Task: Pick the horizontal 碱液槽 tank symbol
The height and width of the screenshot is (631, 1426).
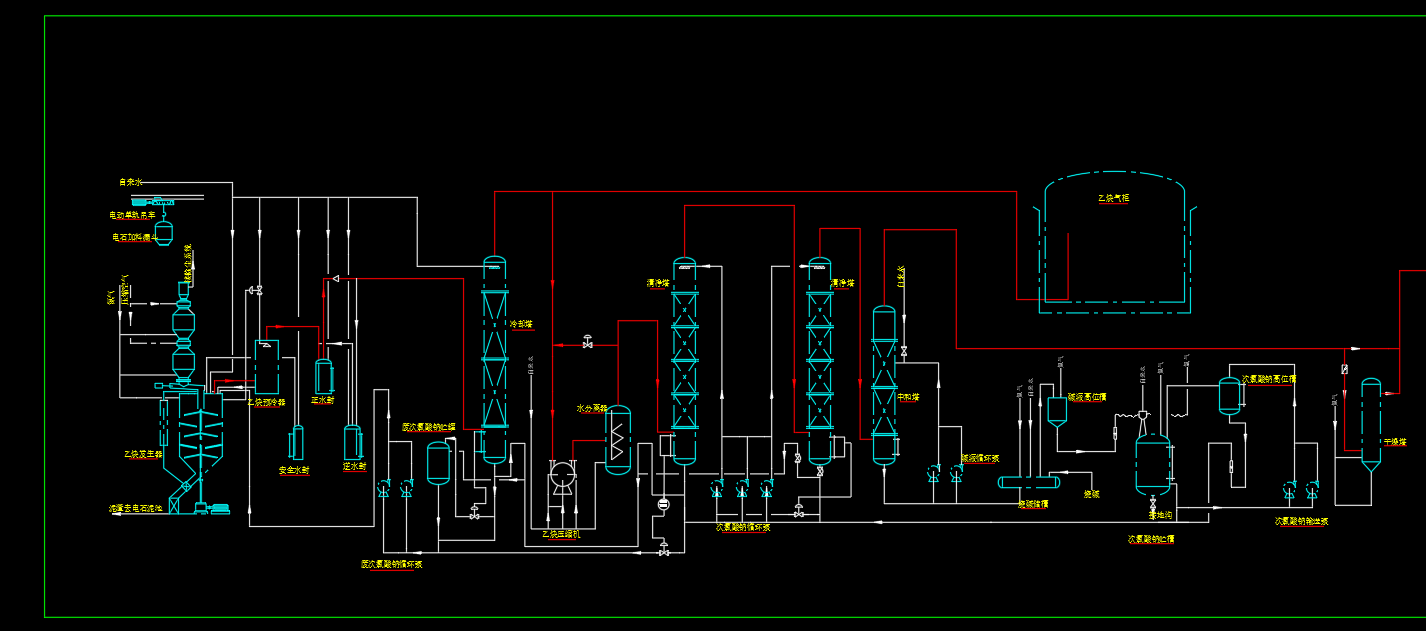Action: tap(1029, 482)
